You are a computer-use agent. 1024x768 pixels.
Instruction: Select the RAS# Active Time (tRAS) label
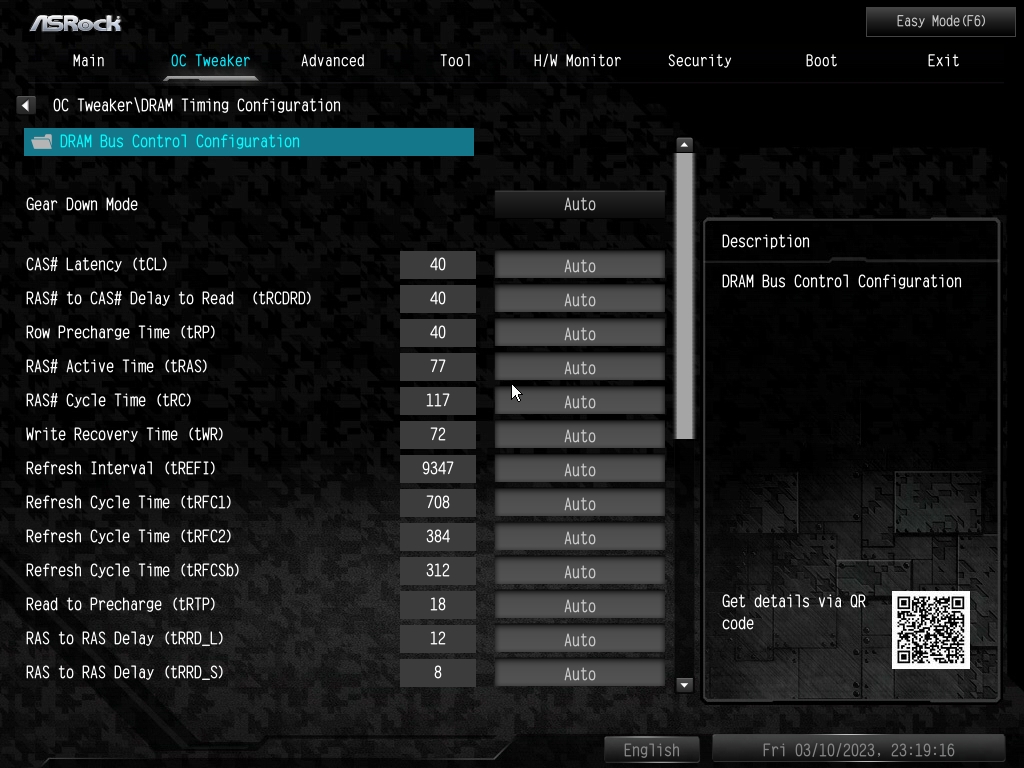pos(117,366)
